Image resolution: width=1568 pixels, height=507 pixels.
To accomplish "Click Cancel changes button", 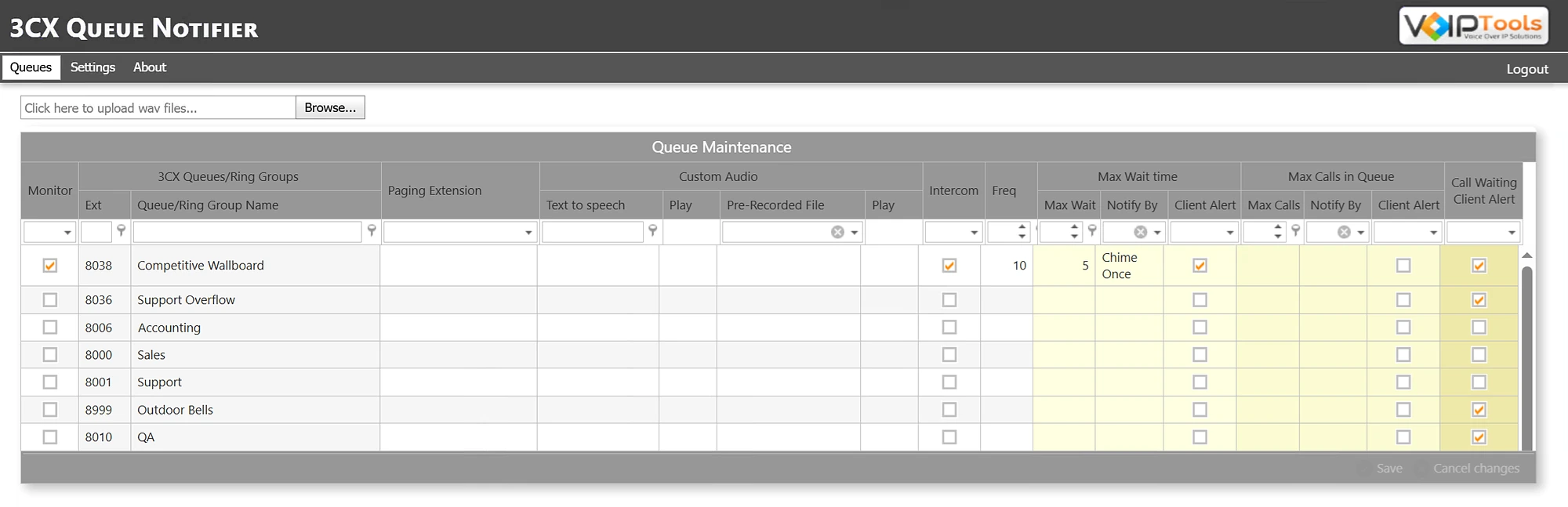I will pos(1476,469).
